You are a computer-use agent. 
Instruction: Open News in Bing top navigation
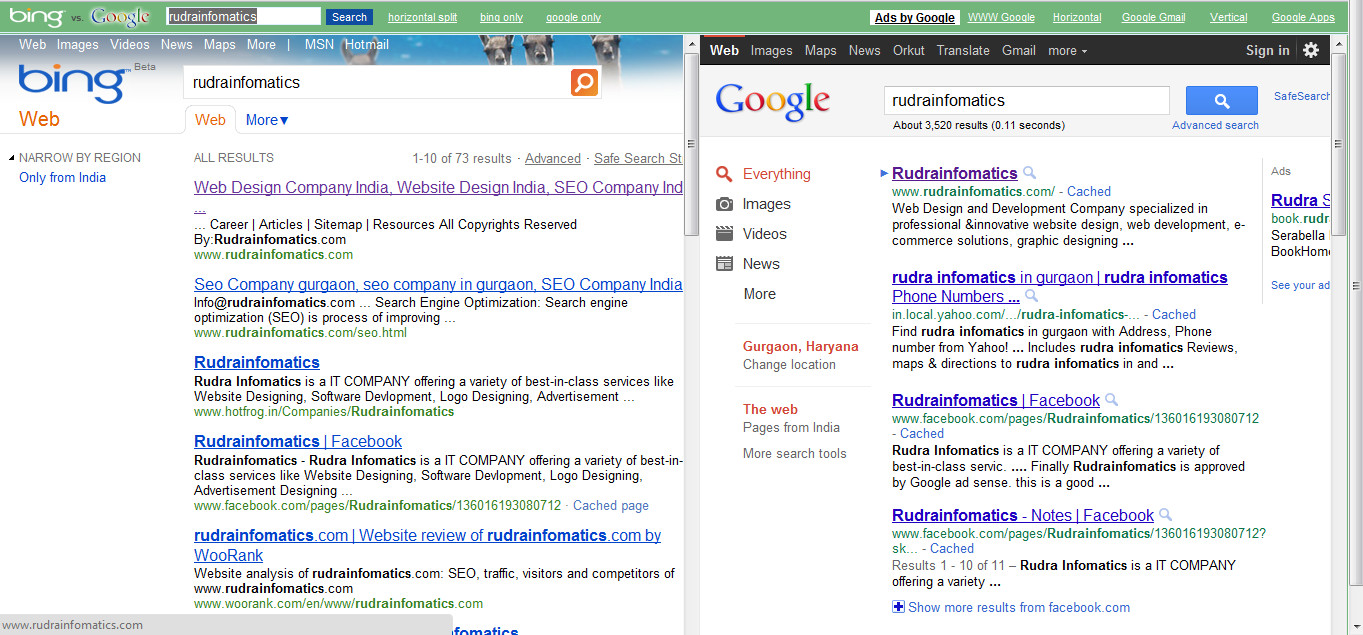[176, 44]
